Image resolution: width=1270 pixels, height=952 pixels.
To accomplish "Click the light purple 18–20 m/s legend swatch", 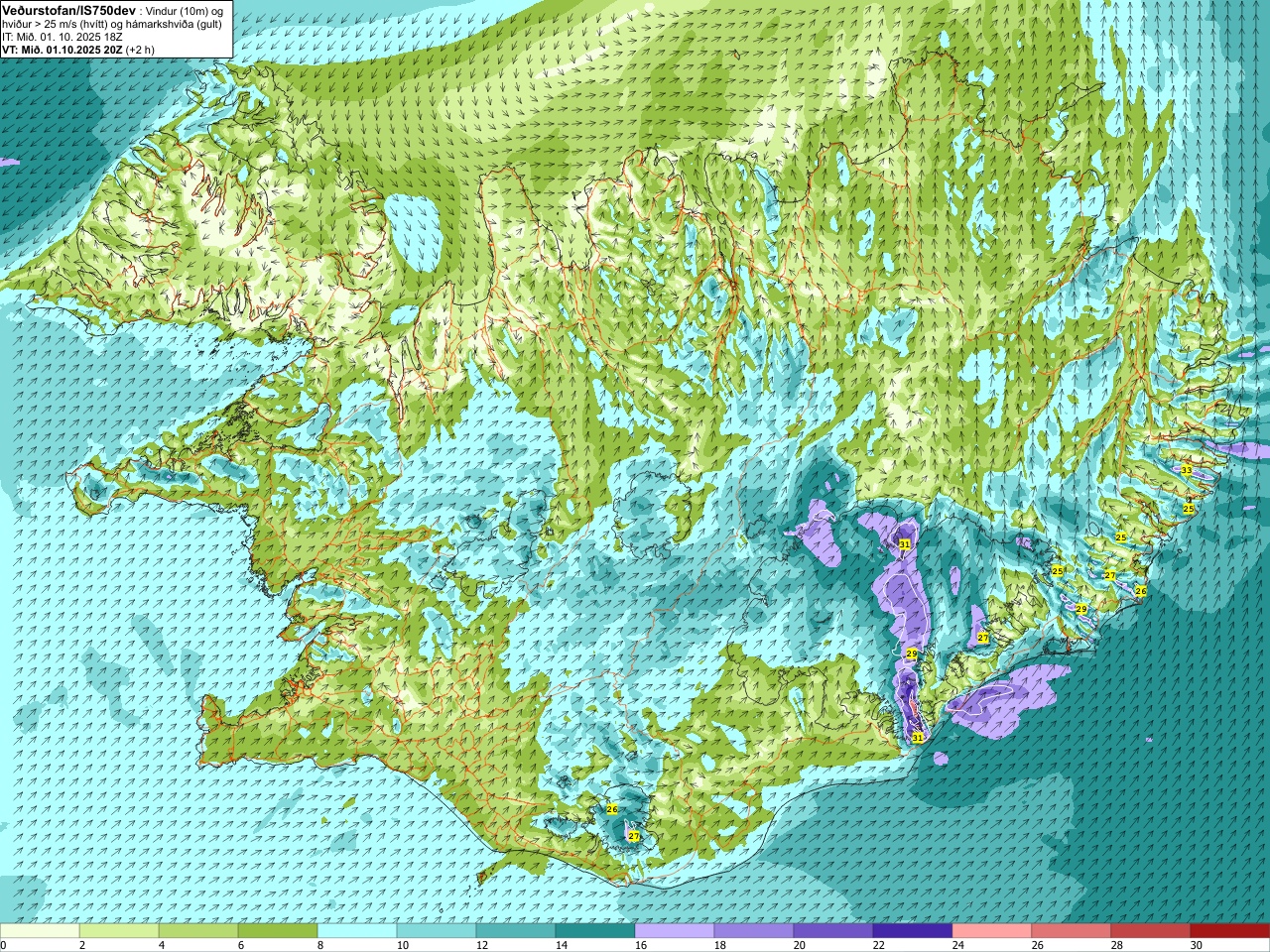I will pos(754,931).
